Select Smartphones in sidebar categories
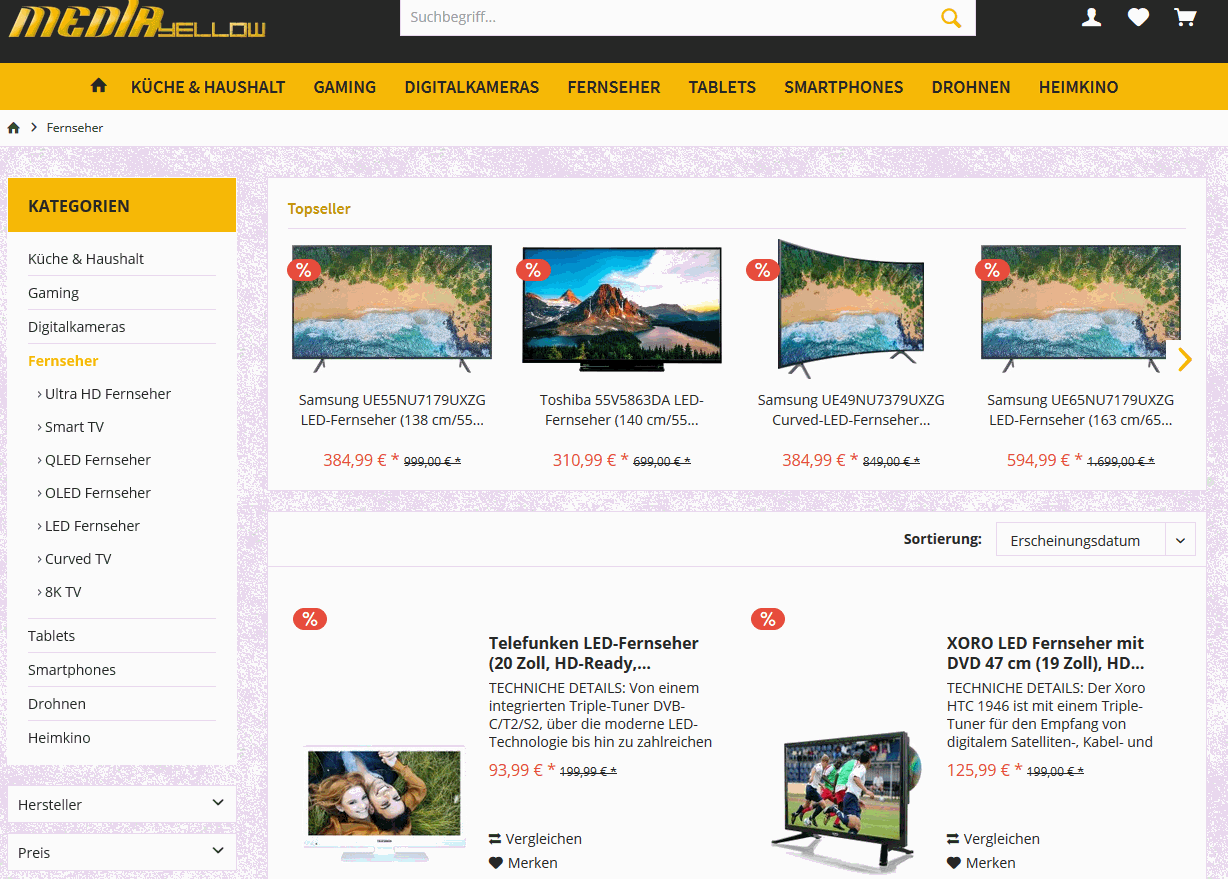 [x=72, y=670]
